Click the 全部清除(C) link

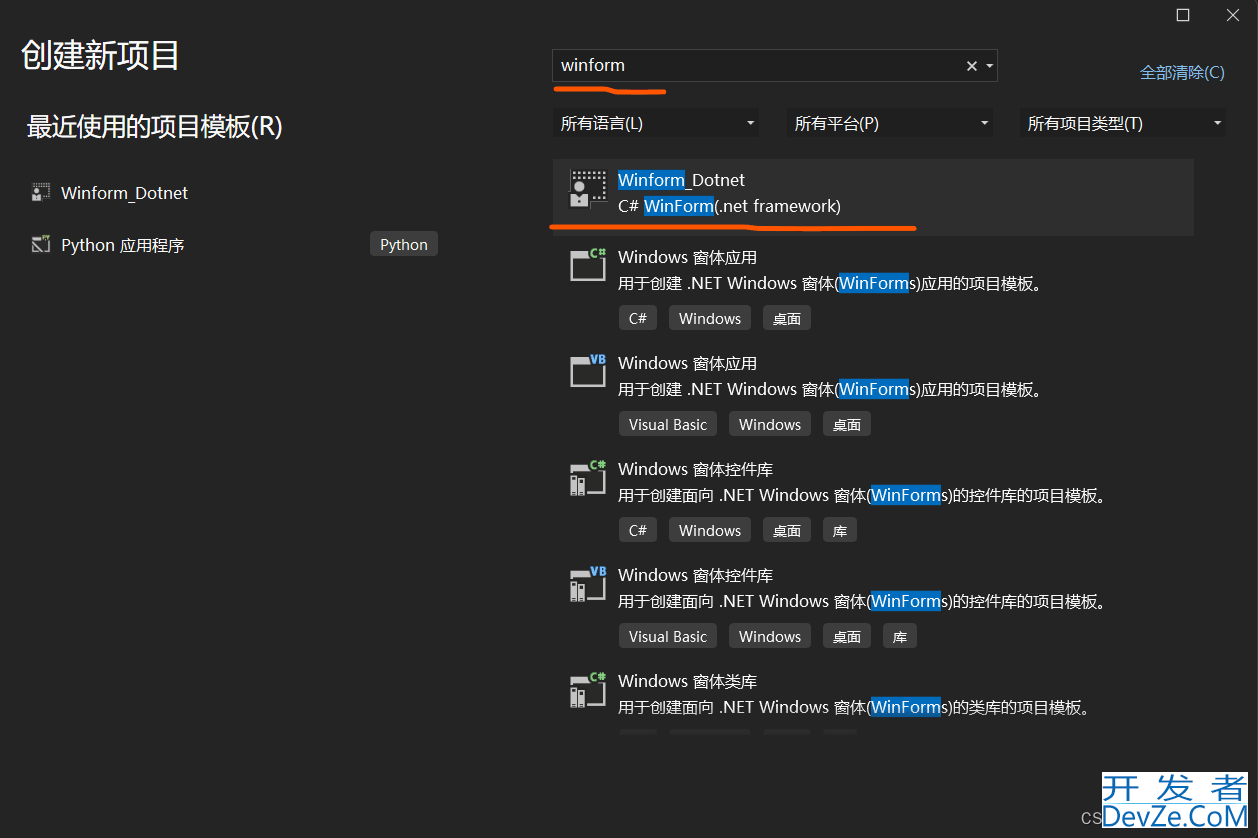click(1182, 73)
